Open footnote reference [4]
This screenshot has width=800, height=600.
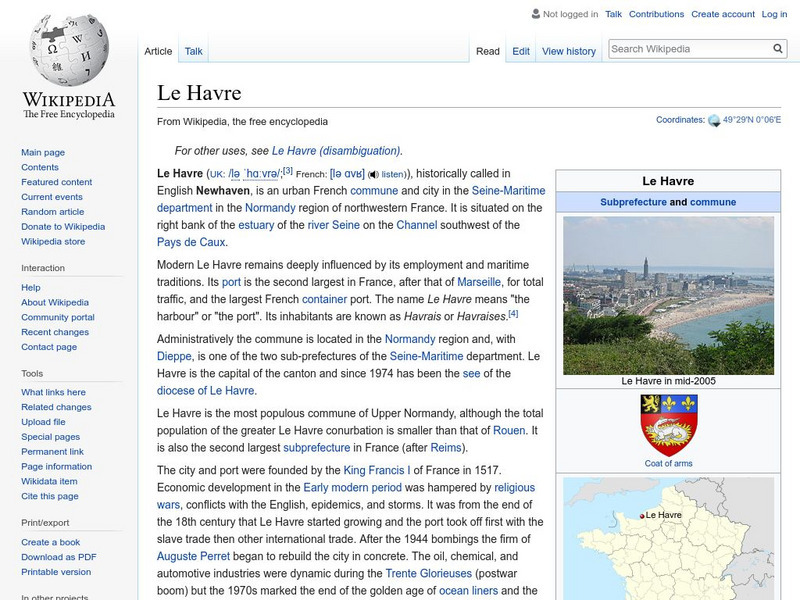[x=513, y=314]
